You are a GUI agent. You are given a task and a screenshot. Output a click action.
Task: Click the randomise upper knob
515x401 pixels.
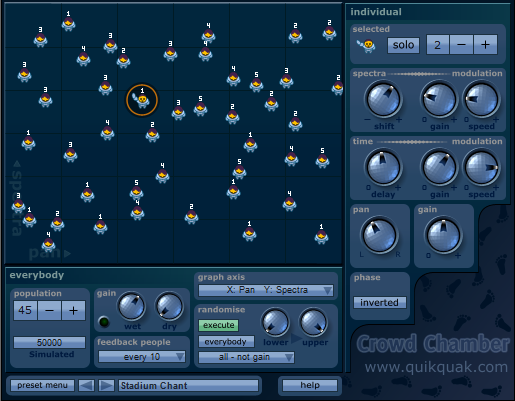(314, 323)
